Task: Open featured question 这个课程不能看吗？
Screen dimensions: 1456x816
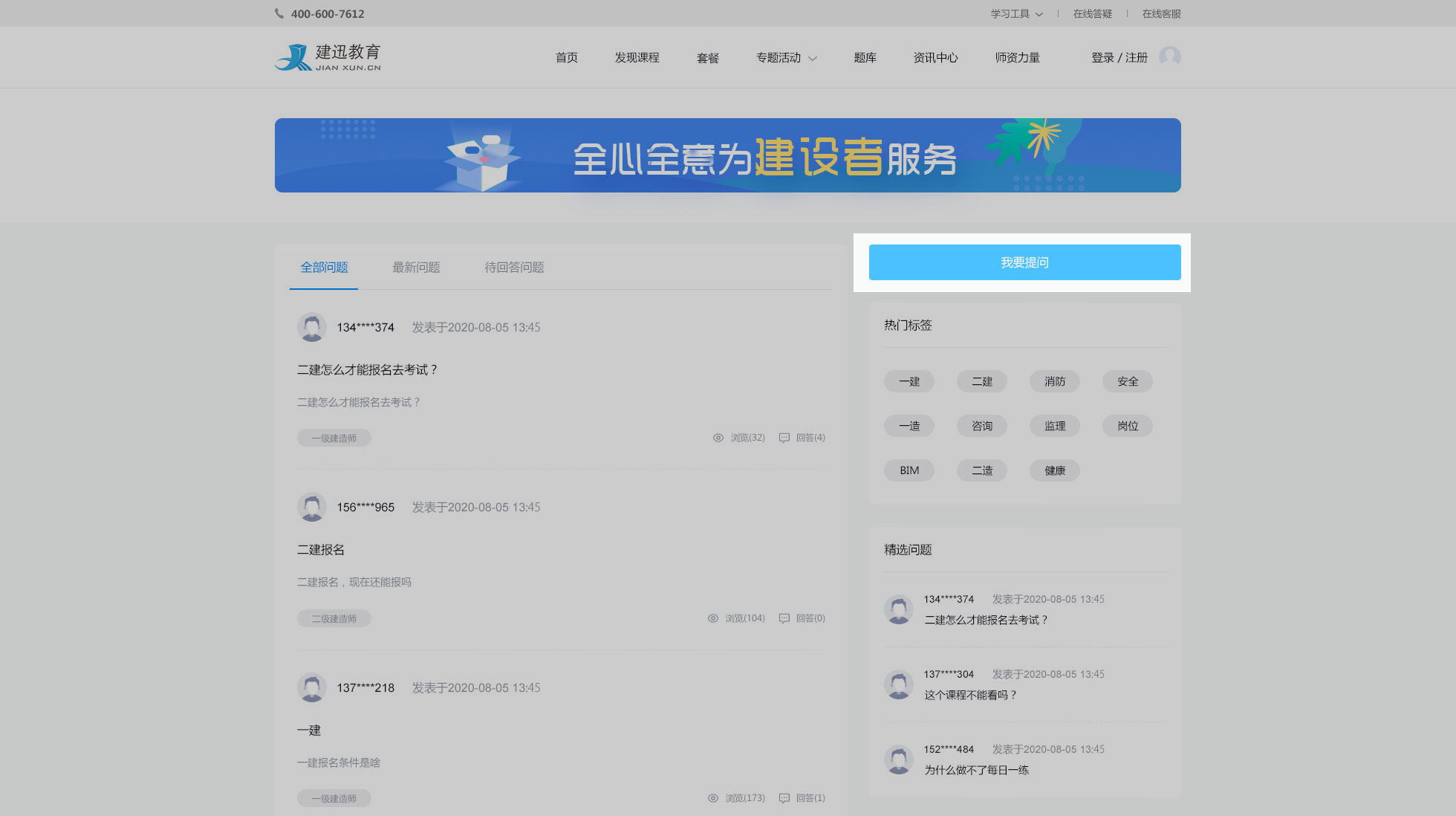Action: (x=970, y=695)
